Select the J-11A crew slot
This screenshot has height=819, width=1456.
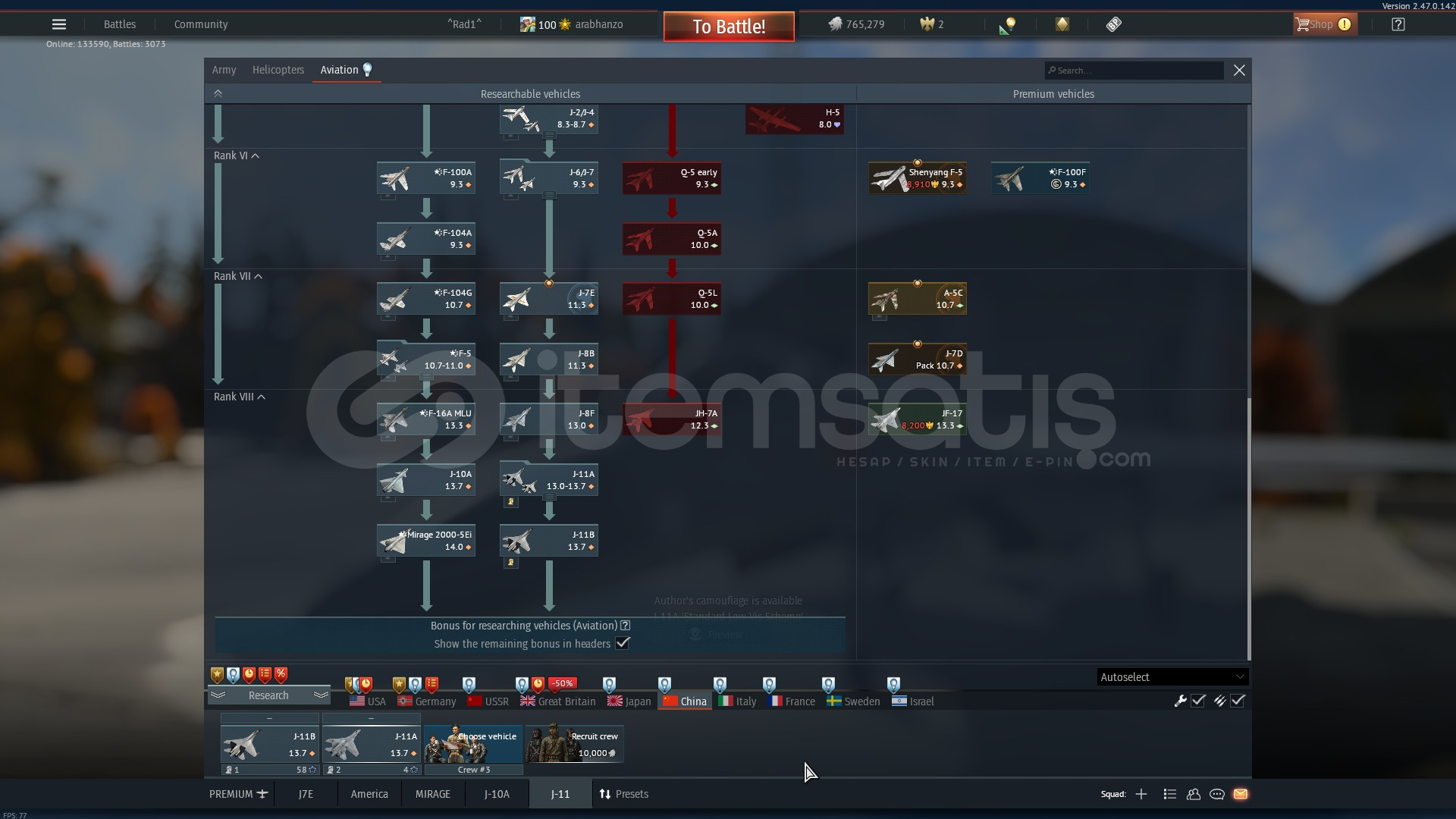point(372,745)
